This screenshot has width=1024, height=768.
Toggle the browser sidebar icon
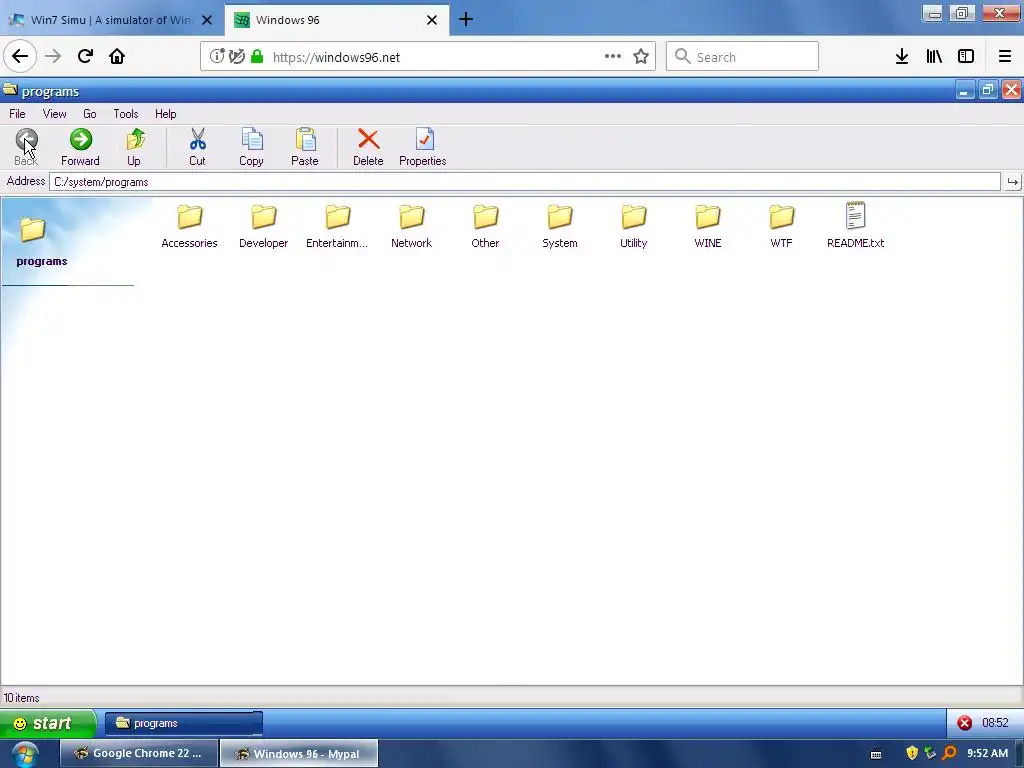[x=966, y=56]
